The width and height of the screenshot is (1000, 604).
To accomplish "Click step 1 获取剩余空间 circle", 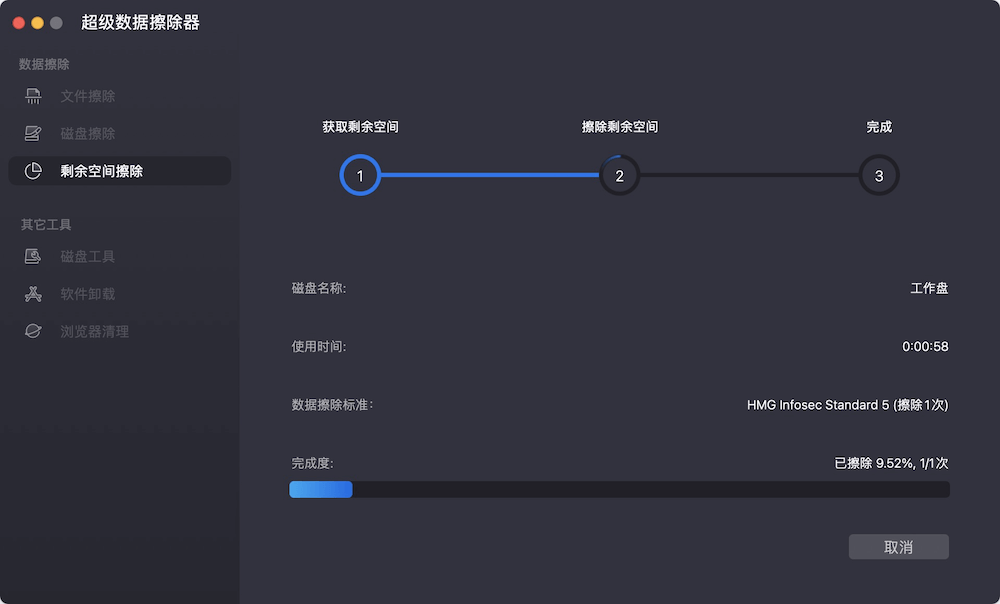I will [360, 175].
